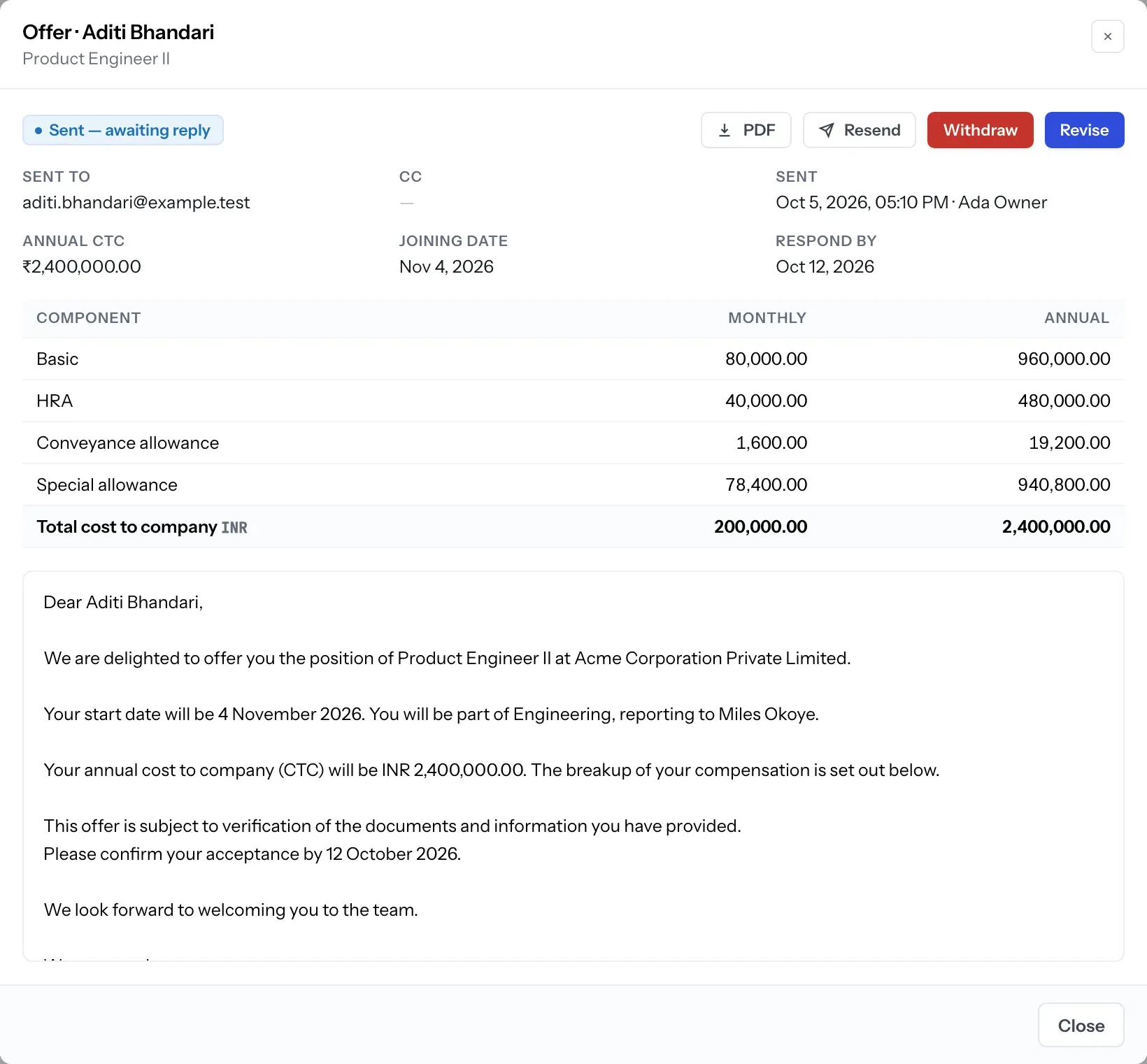Click Basic annual amount 960,000.00
Viewport: 1147px width, 1064px height.
1064,359
